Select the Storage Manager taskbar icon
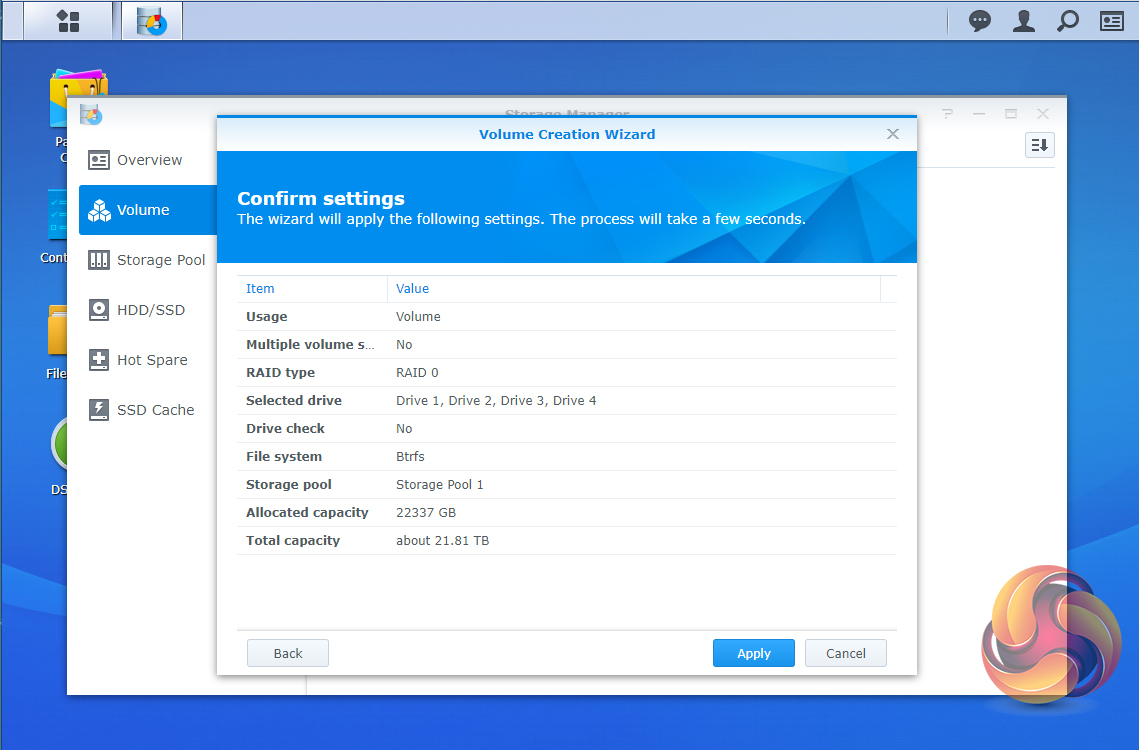Image resolution: width=1139 pixels, height=750 pixels. coord(152,21)
